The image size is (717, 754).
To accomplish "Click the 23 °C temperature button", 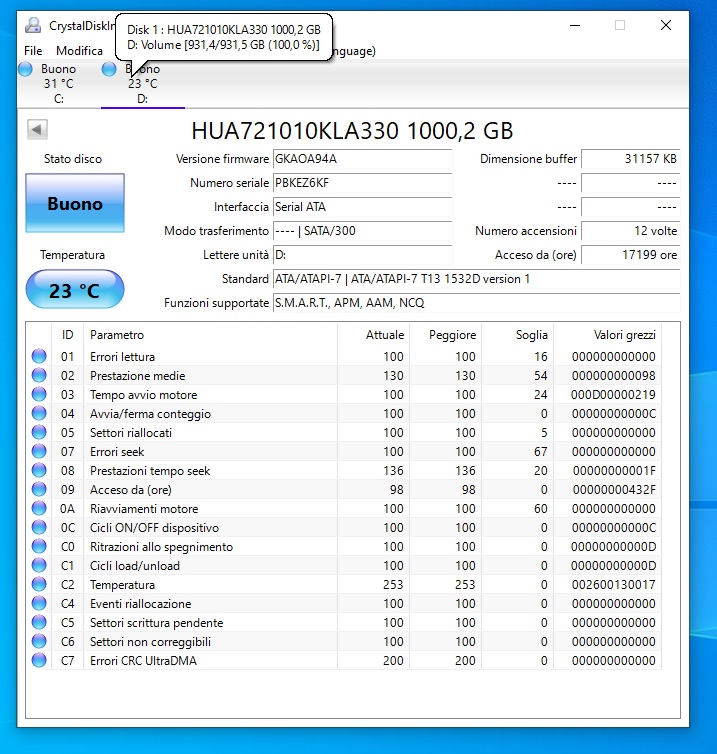I will tap(75, 289).
